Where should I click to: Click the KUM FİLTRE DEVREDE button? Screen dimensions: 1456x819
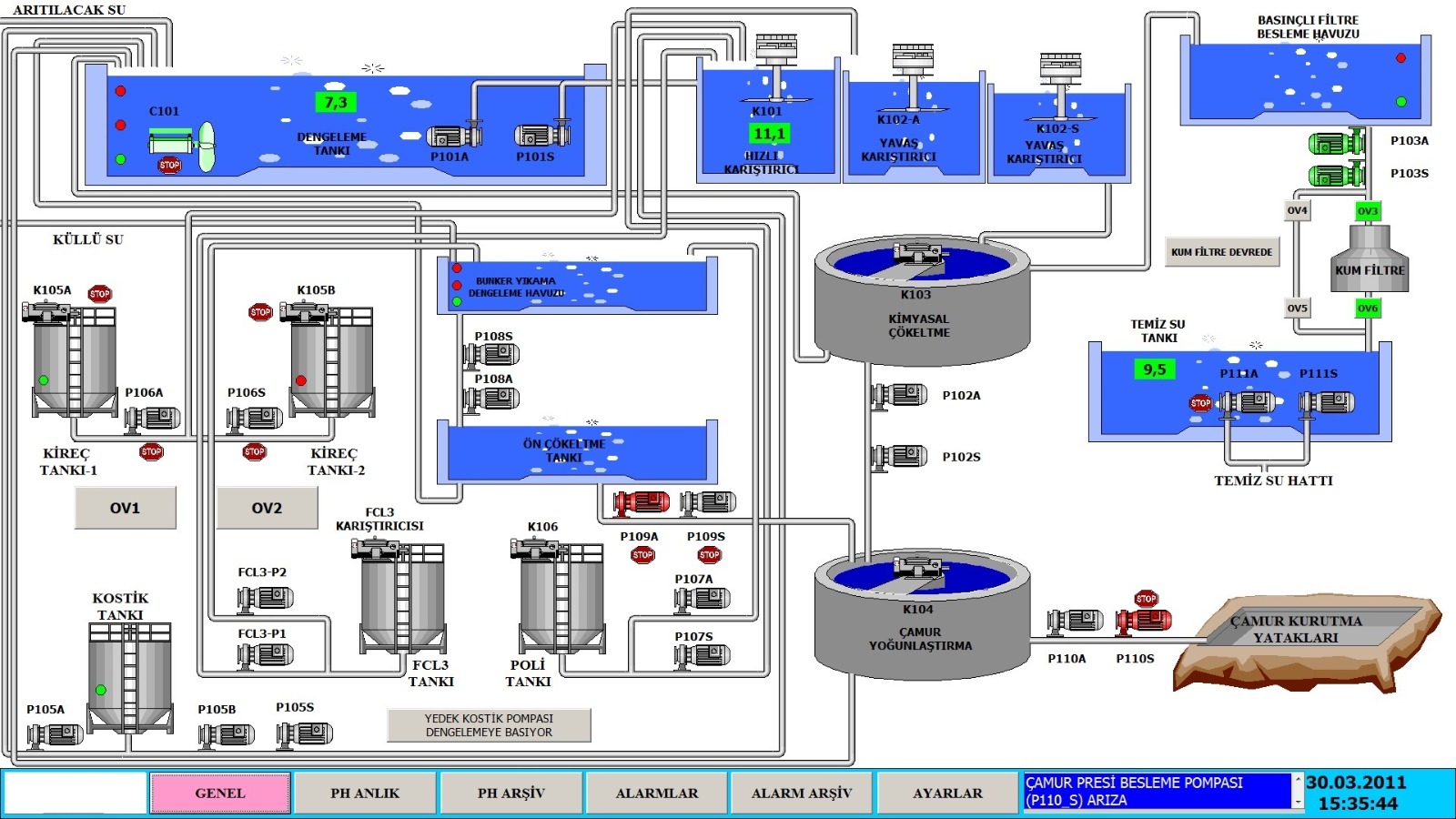click(1221, 252)
